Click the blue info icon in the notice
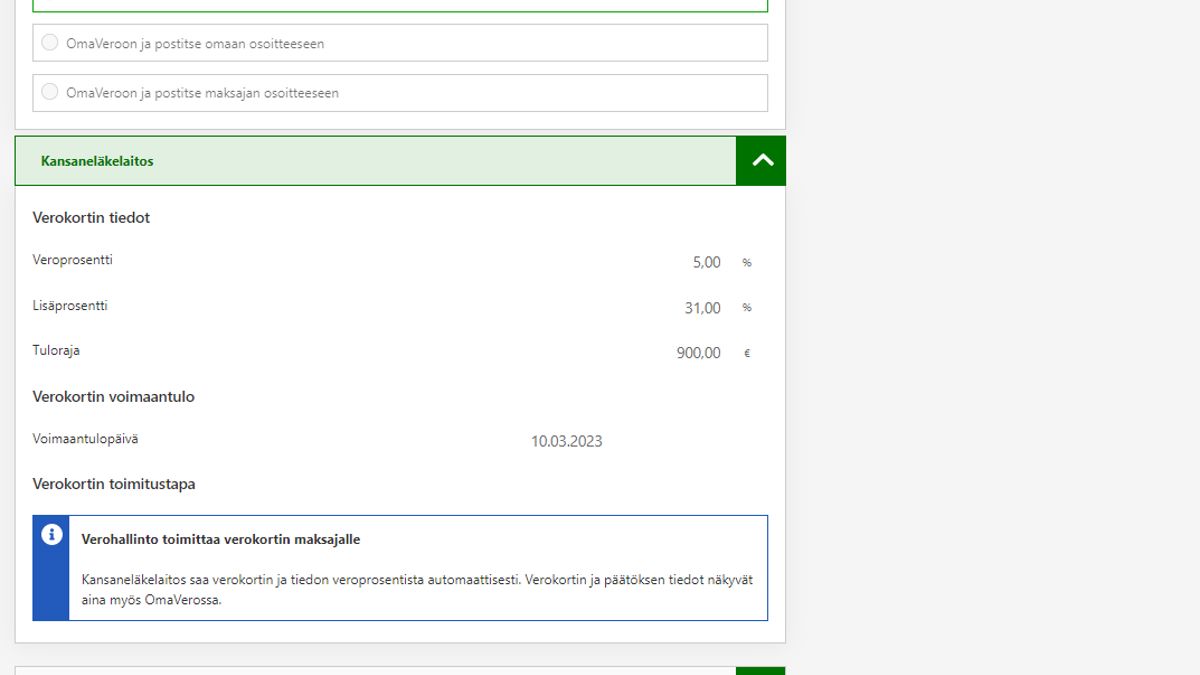 pyautogui.click(x=52, y=535)
